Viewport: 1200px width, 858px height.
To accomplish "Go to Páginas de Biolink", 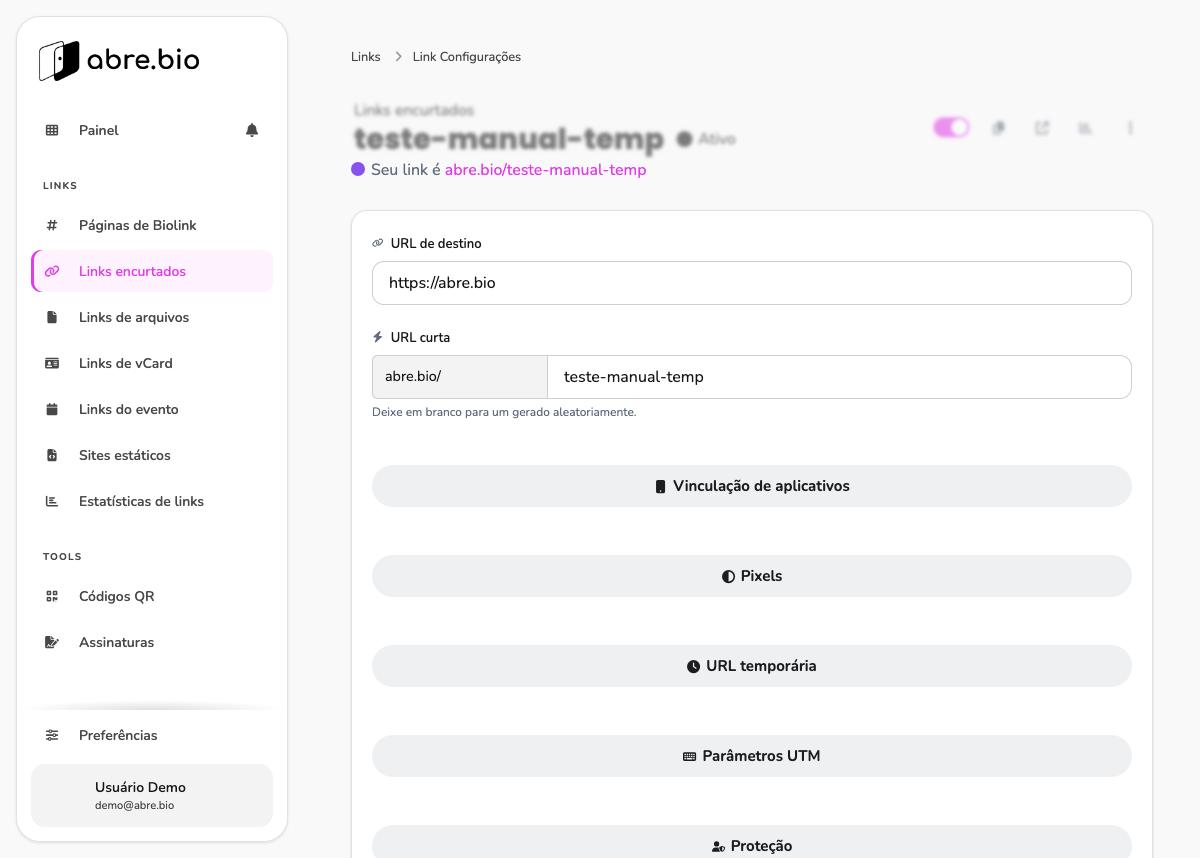I will coord(152,225).
